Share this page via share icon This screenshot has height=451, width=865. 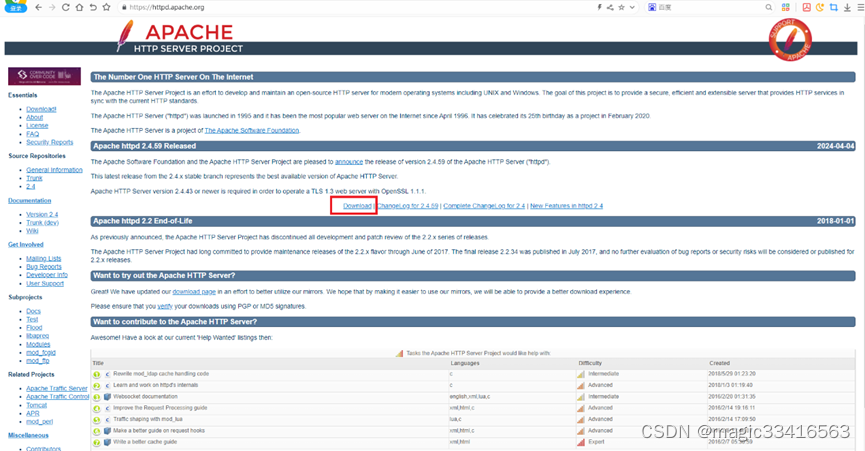(610, 7)
